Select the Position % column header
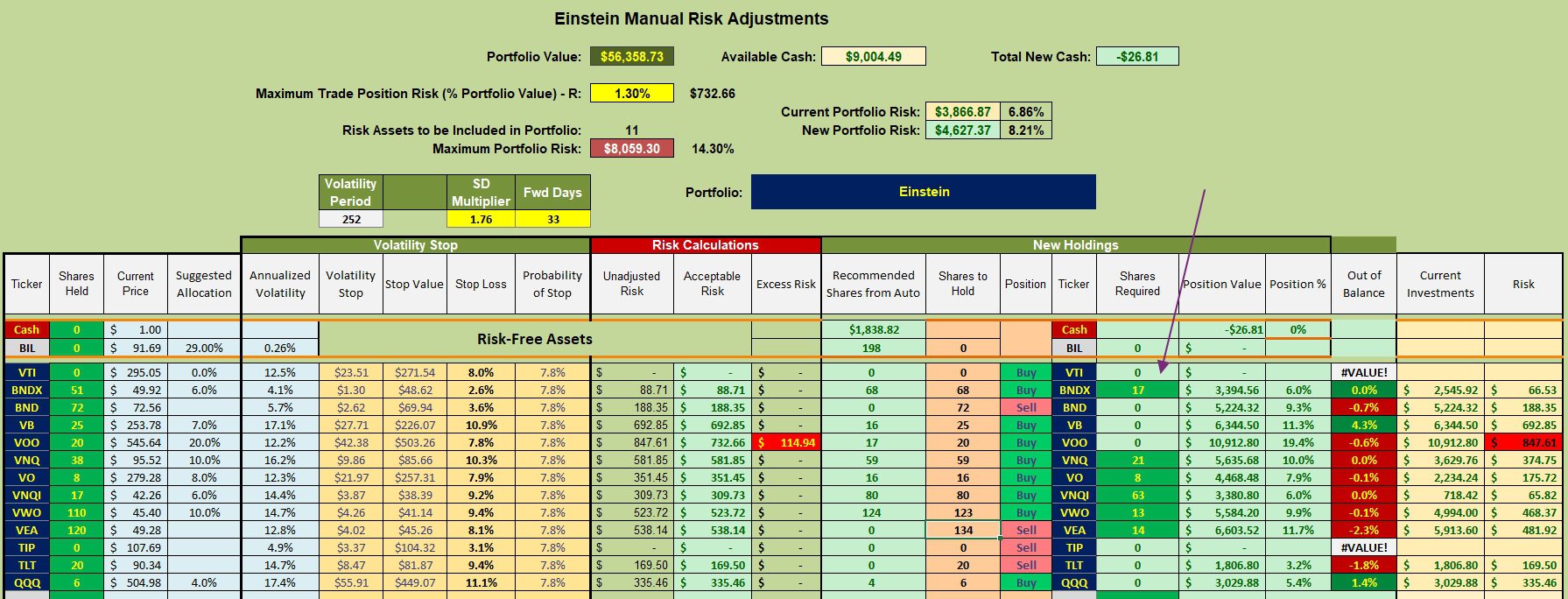 (x=1297, y=284)
